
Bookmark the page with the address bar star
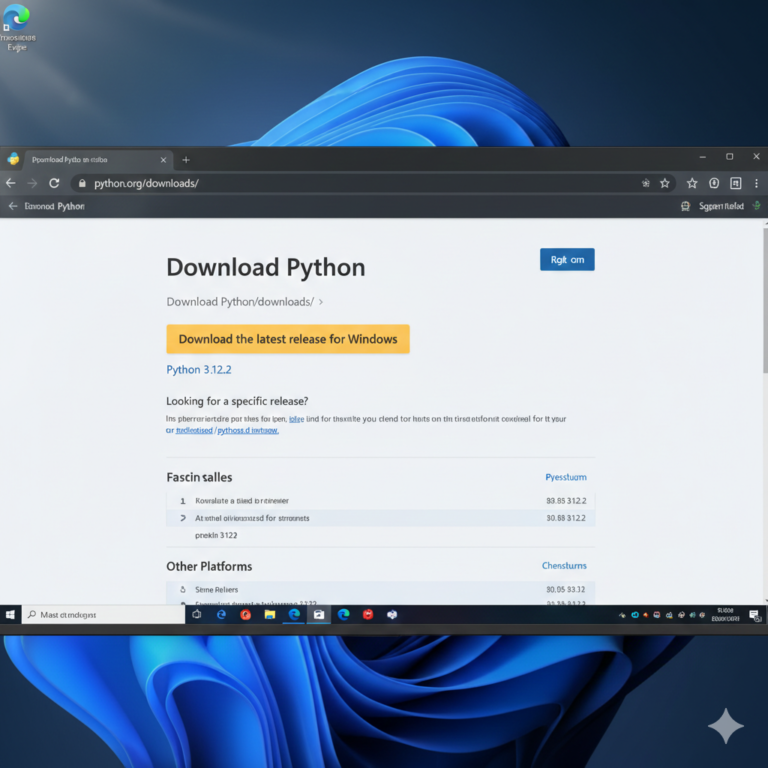[x=665, y=183]
